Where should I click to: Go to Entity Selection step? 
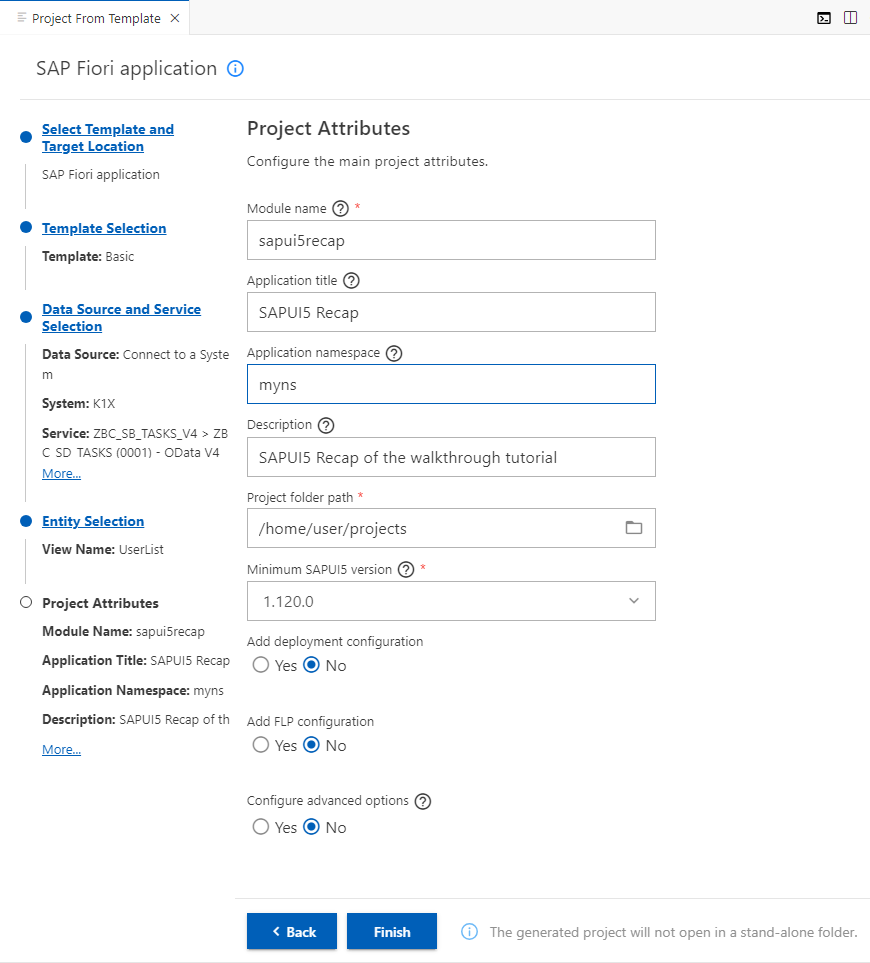click(93, 521)
